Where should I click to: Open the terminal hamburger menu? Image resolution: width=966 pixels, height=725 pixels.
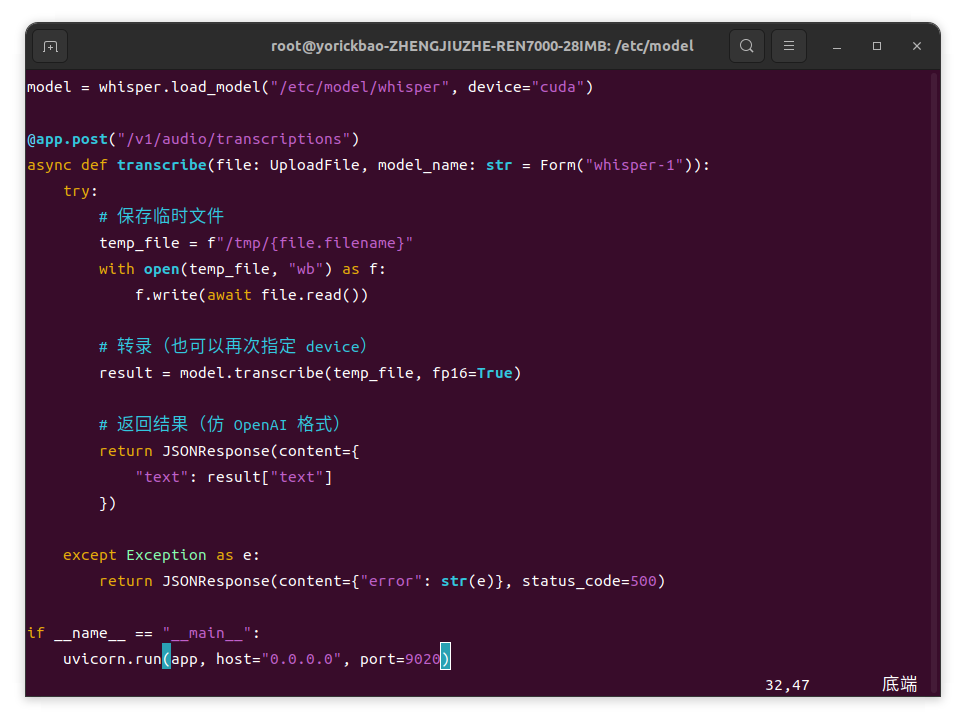click(789, 46)
